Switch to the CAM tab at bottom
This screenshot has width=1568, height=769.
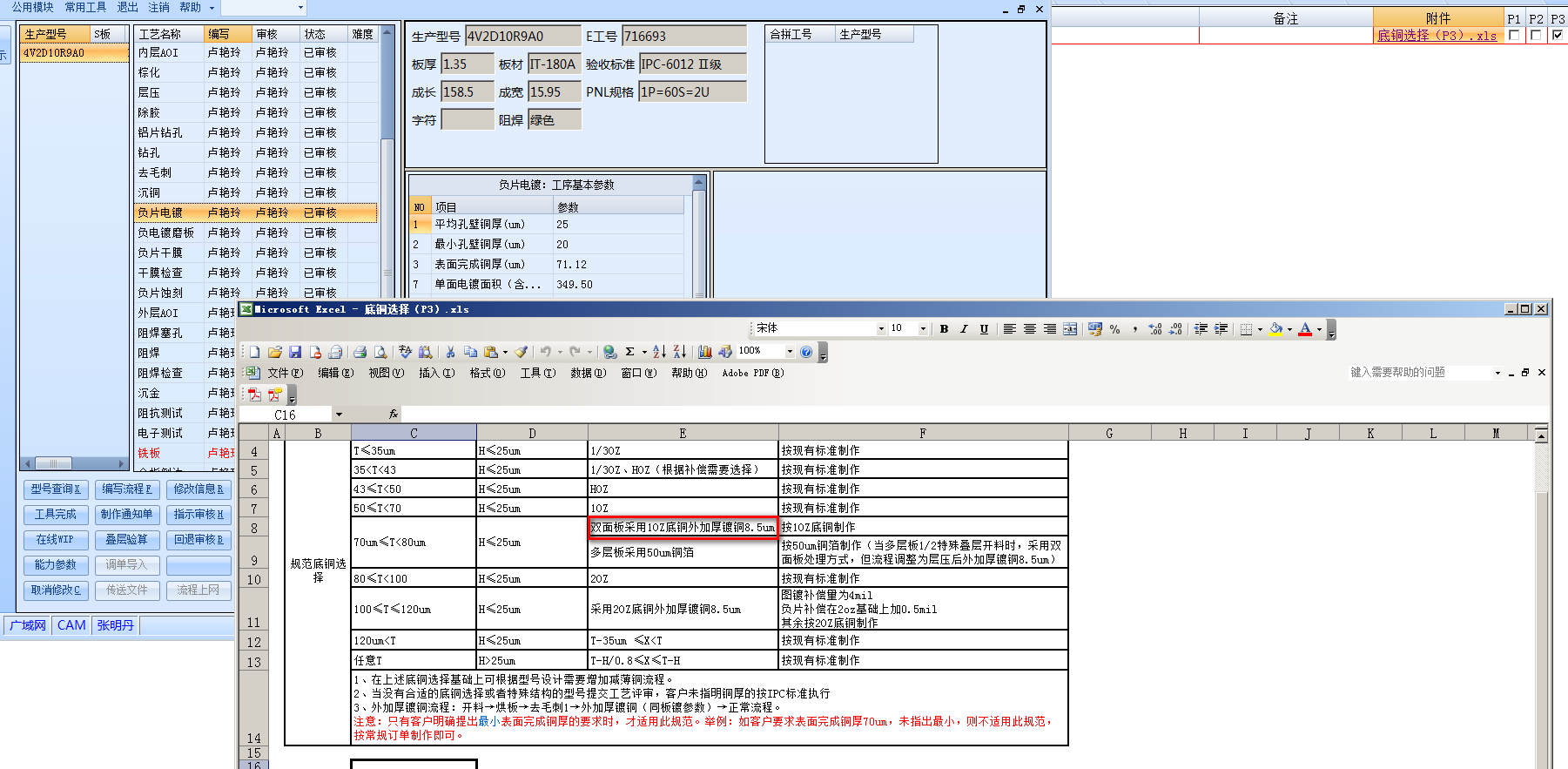71,625
